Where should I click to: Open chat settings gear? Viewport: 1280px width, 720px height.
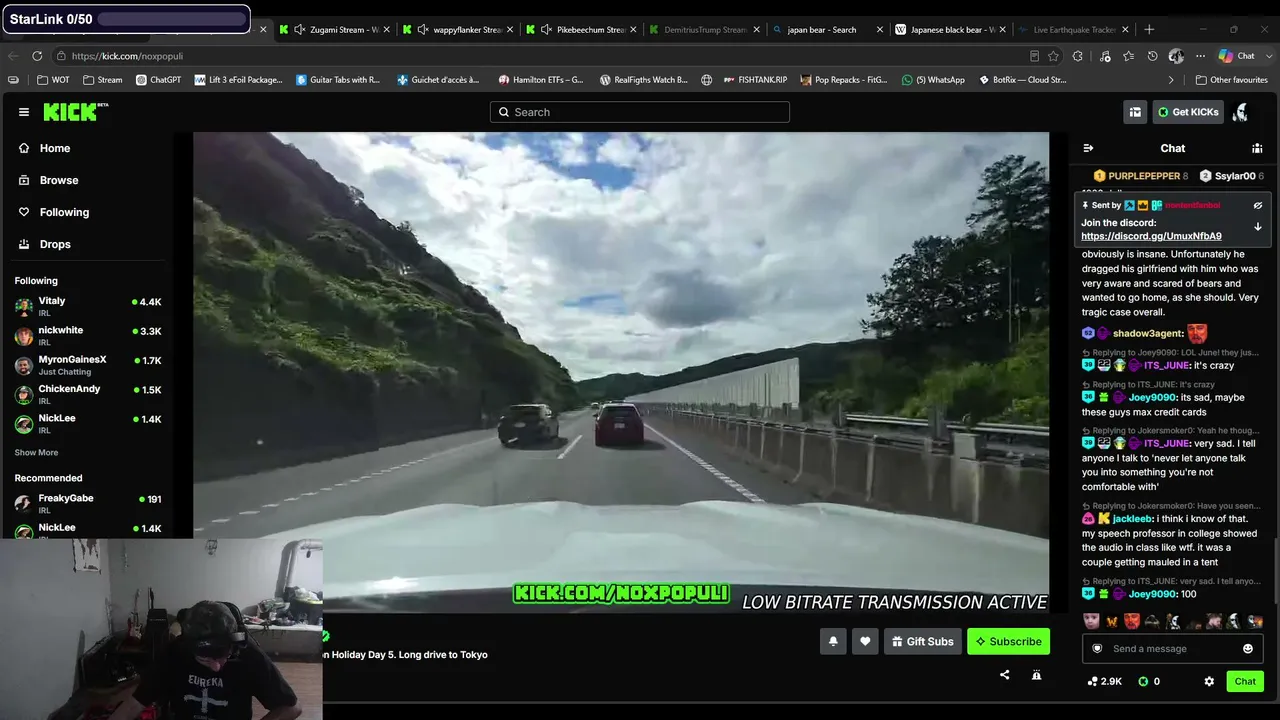(1209, 681)
